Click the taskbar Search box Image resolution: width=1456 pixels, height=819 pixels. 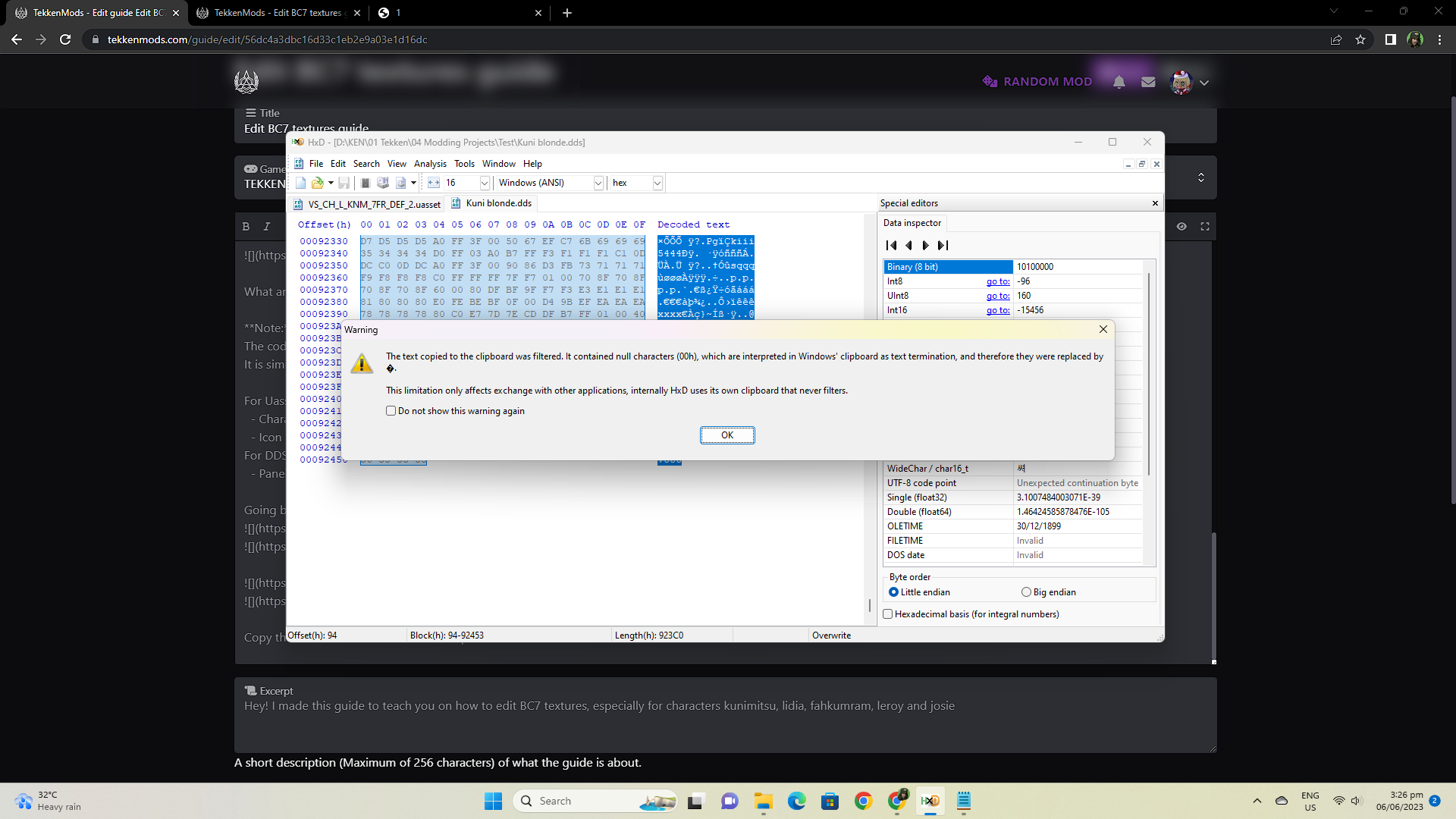(595, 801)
